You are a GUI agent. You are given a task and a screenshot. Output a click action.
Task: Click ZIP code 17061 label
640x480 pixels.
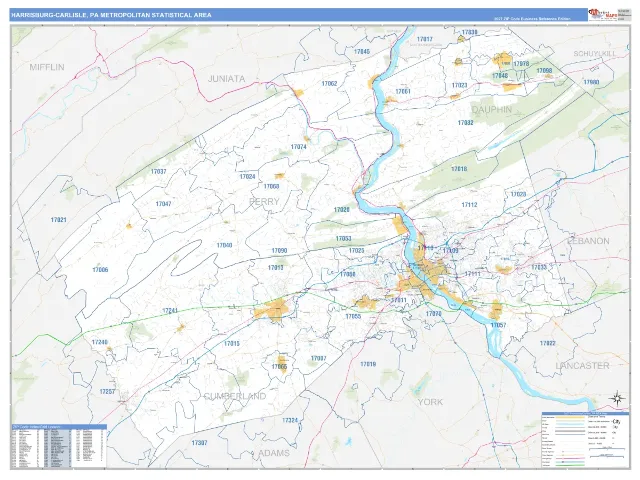pyautogui.click(x=403, y=91)
